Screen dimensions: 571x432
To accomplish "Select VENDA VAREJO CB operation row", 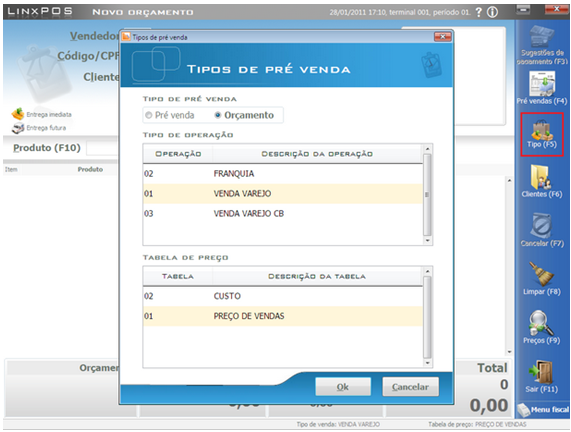I will point(283,213).
